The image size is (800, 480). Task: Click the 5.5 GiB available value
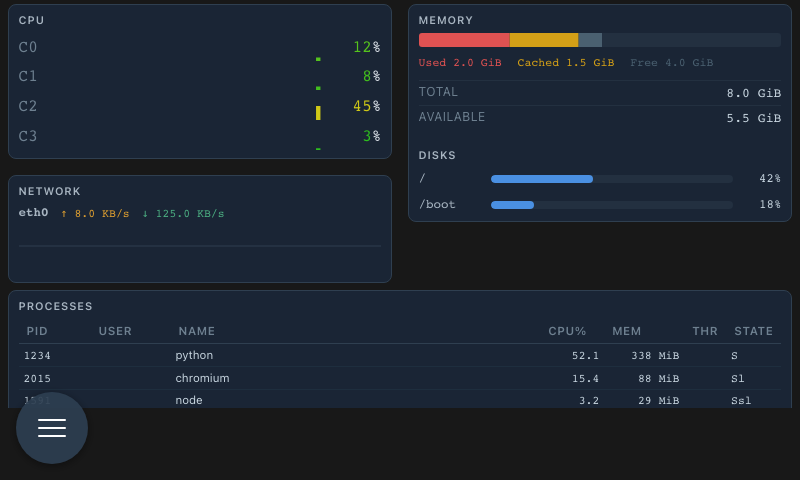click(x=754, y=118)
